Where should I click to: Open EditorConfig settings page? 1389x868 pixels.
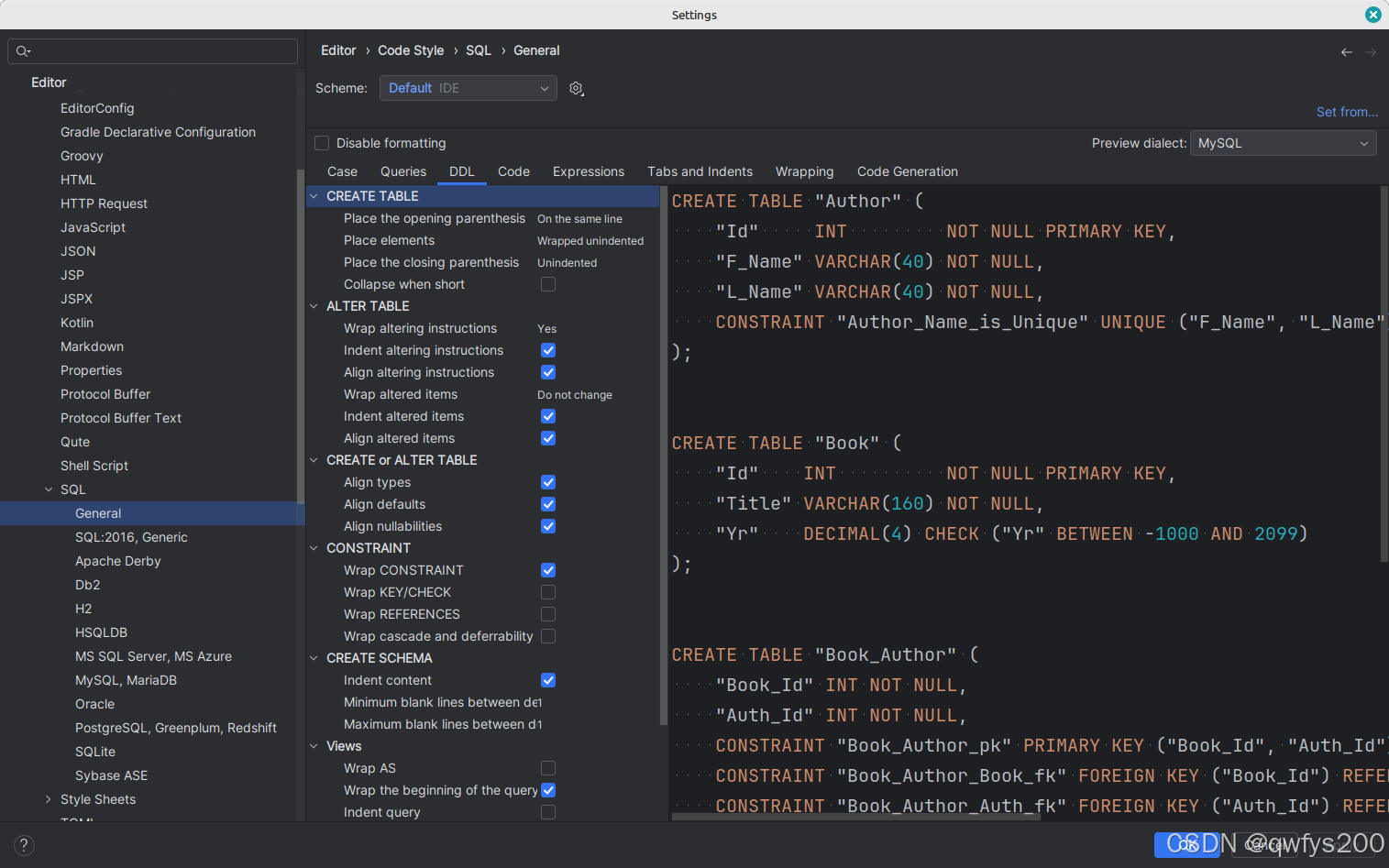click(x=97, y=108)
